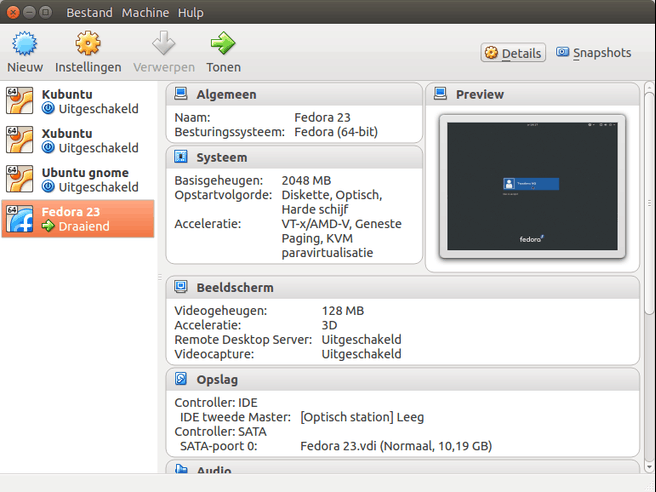Click the scrollbar up arrow
Image resolution: width=656 pixels, height=492 pixels.
click(x=649, y=87)
